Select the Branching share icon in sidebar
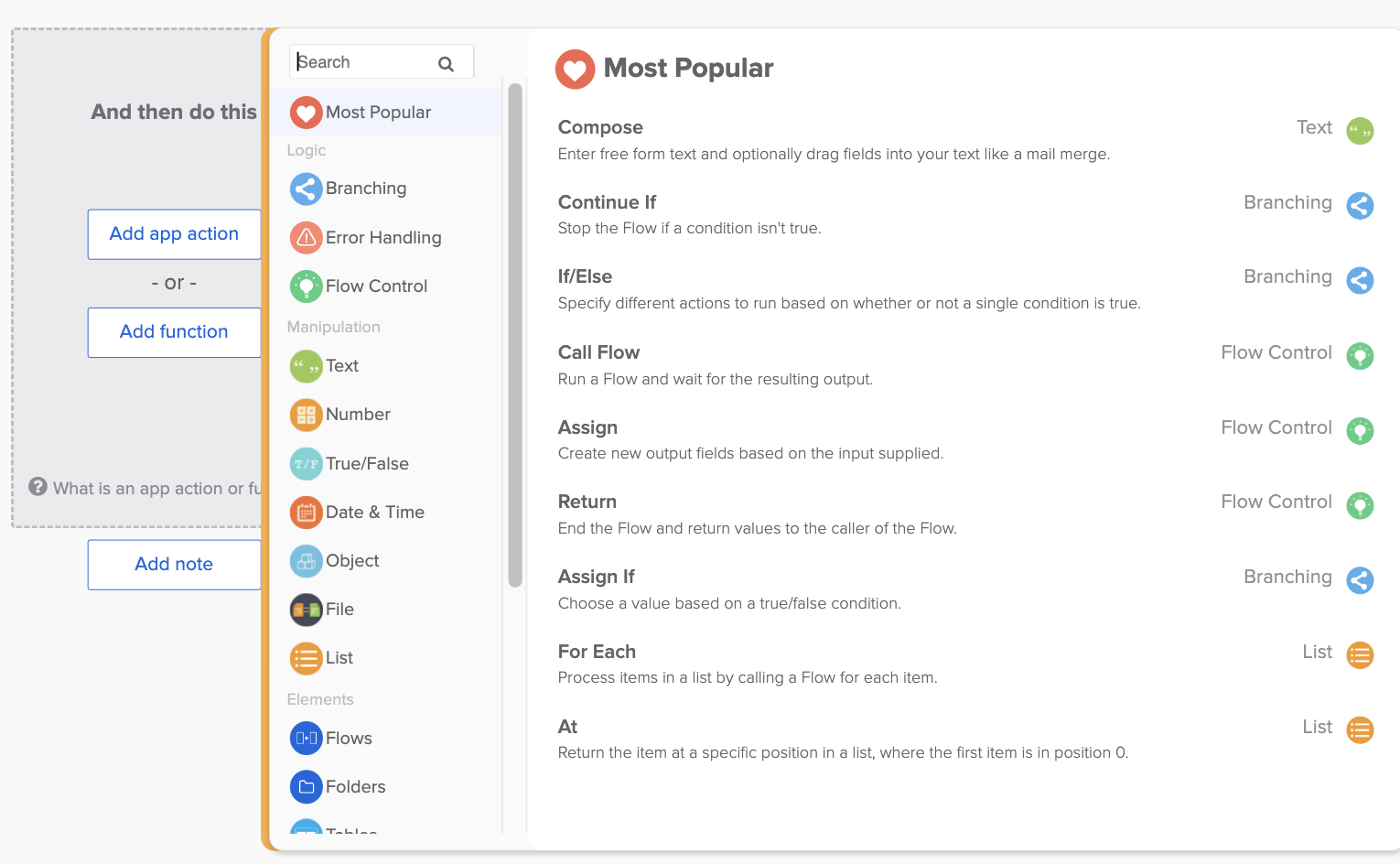Viewport: 1400px width, 864px height. tap(306, 189)
